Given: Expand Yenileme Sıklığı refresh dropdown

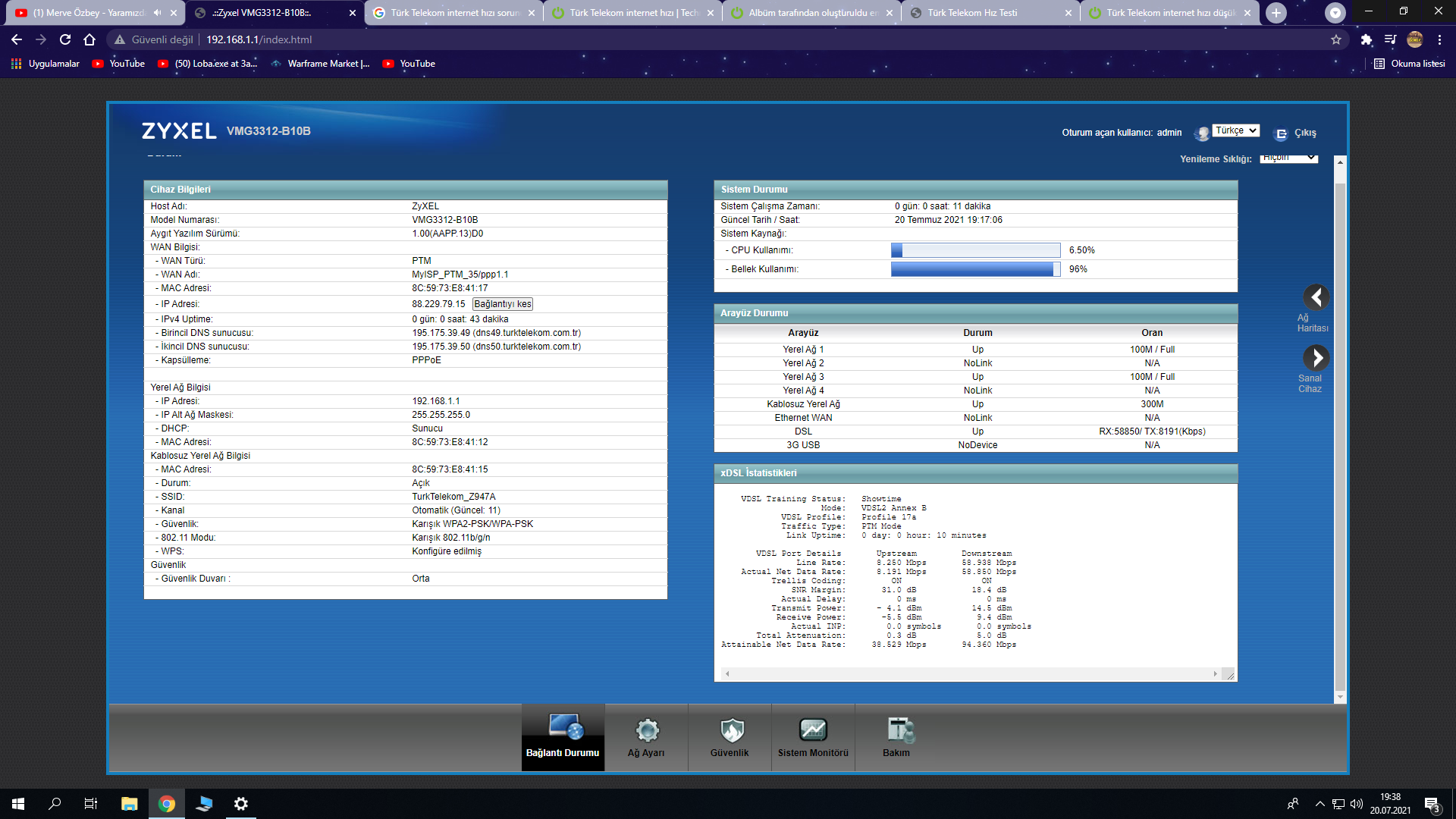Looking at the screenshot, I should click(1289, 158).
